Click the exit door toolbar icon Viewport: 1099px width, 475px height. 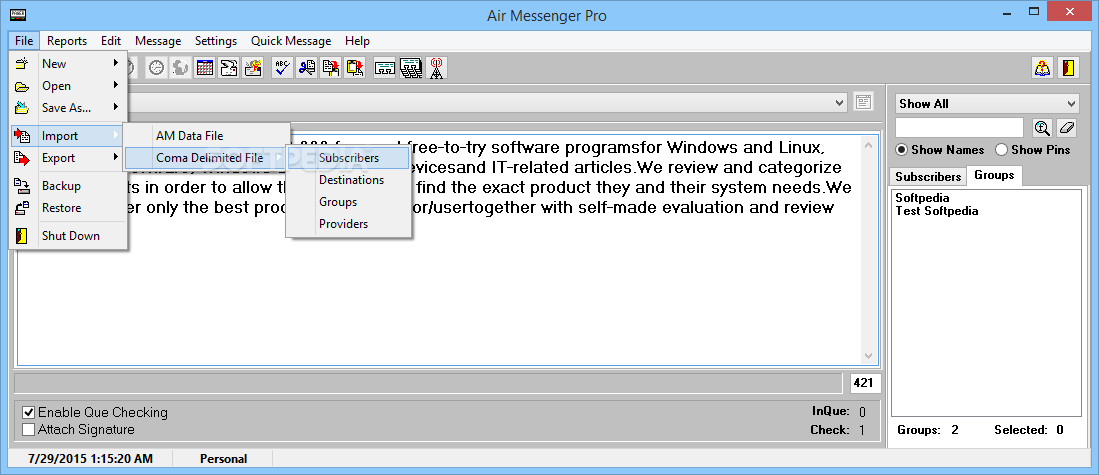point(1068,68)
